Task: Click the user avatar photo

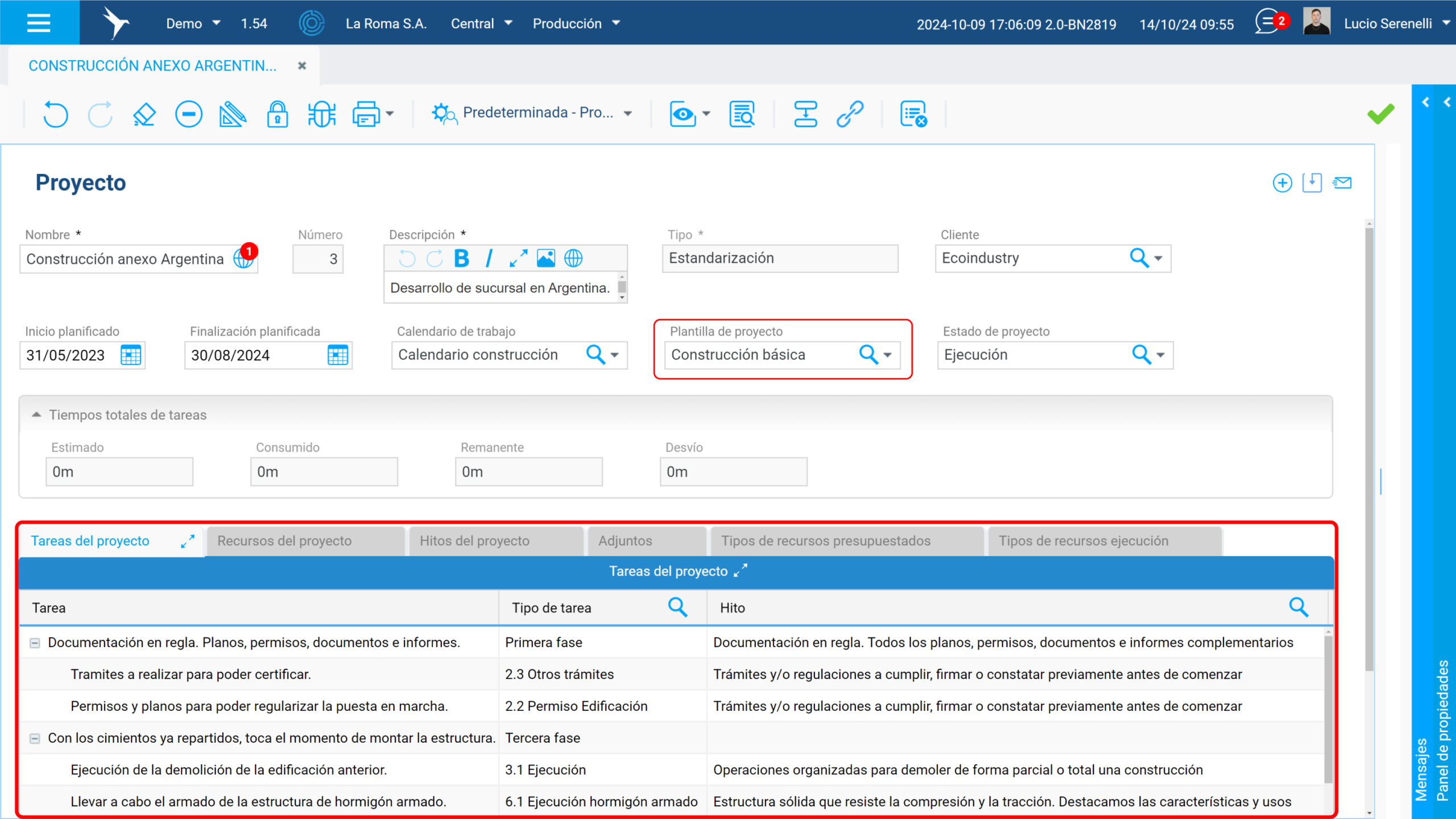Action: pos(1317,22)
